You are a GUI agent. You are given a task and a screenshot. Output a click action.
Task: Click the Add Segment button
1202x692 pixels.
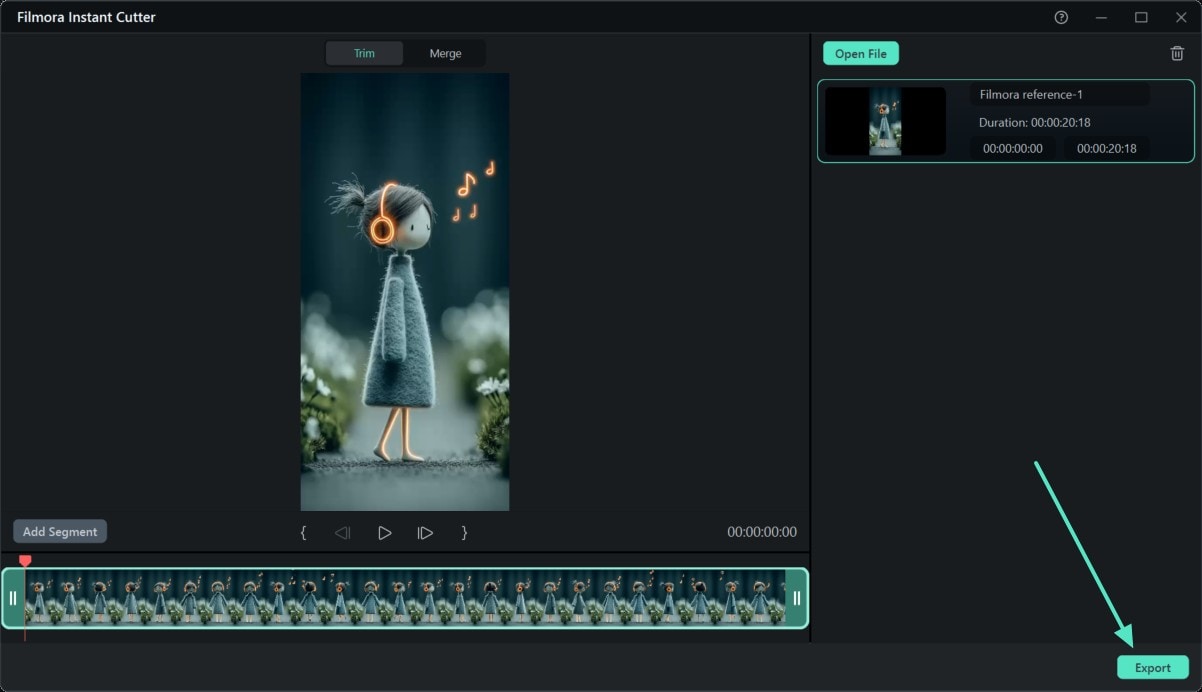(x=60, y=532)
